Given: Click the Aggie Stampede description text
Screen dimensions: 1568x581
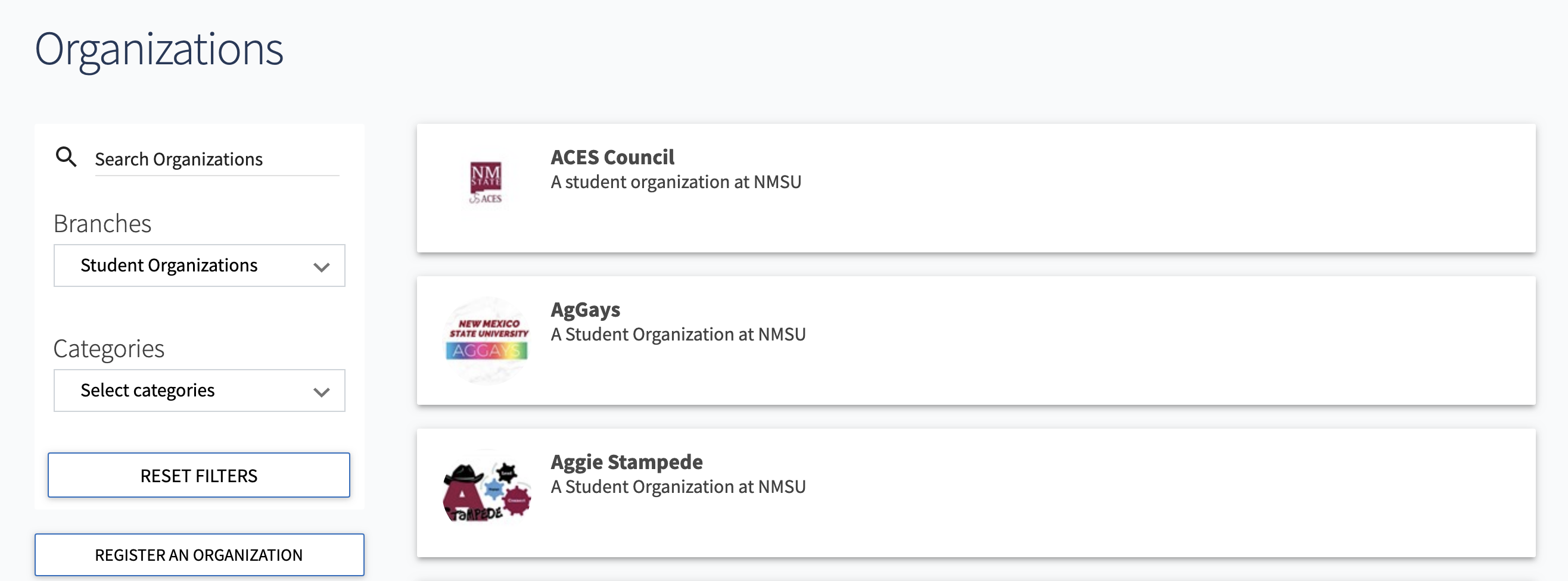Looking at the screenshot, I should click(677, 487).
